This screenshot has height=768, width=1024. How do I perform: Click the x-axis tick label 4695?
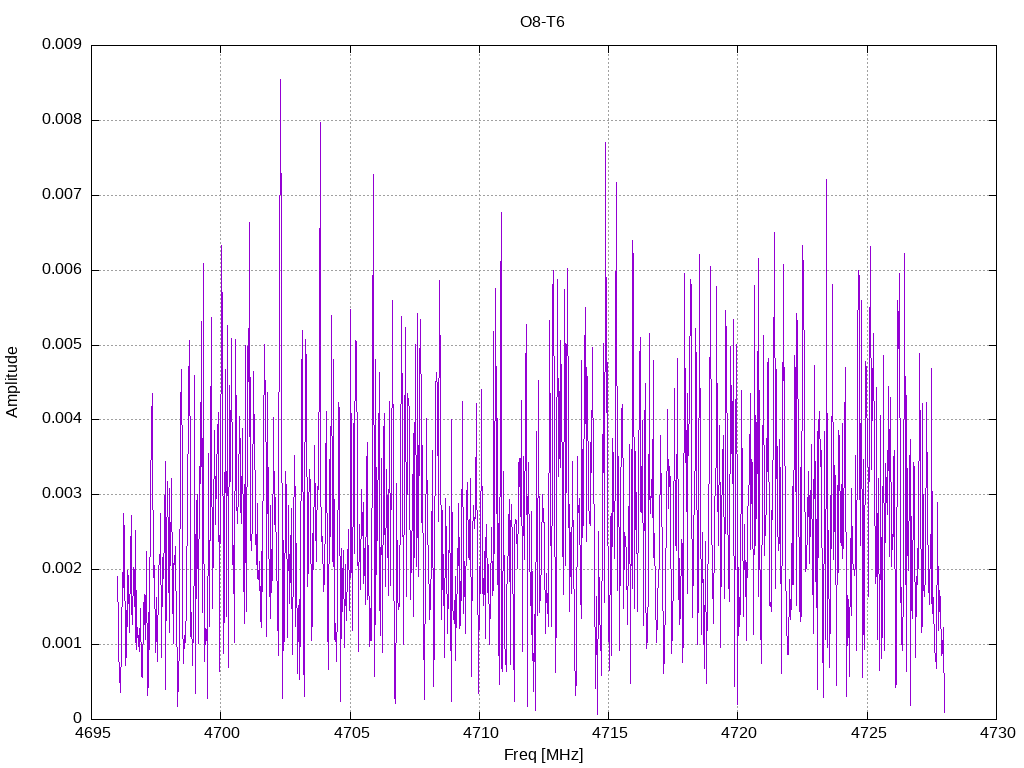point(92,733)
